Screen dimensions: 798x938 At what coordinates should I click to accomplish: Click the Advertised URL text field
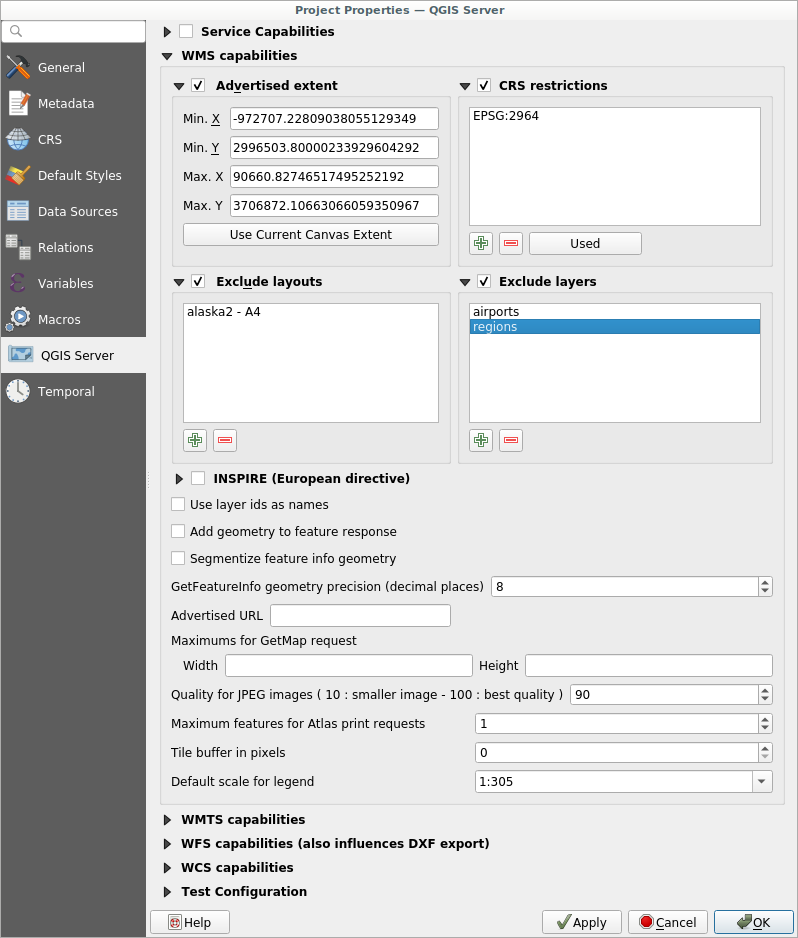click(360, 616)
